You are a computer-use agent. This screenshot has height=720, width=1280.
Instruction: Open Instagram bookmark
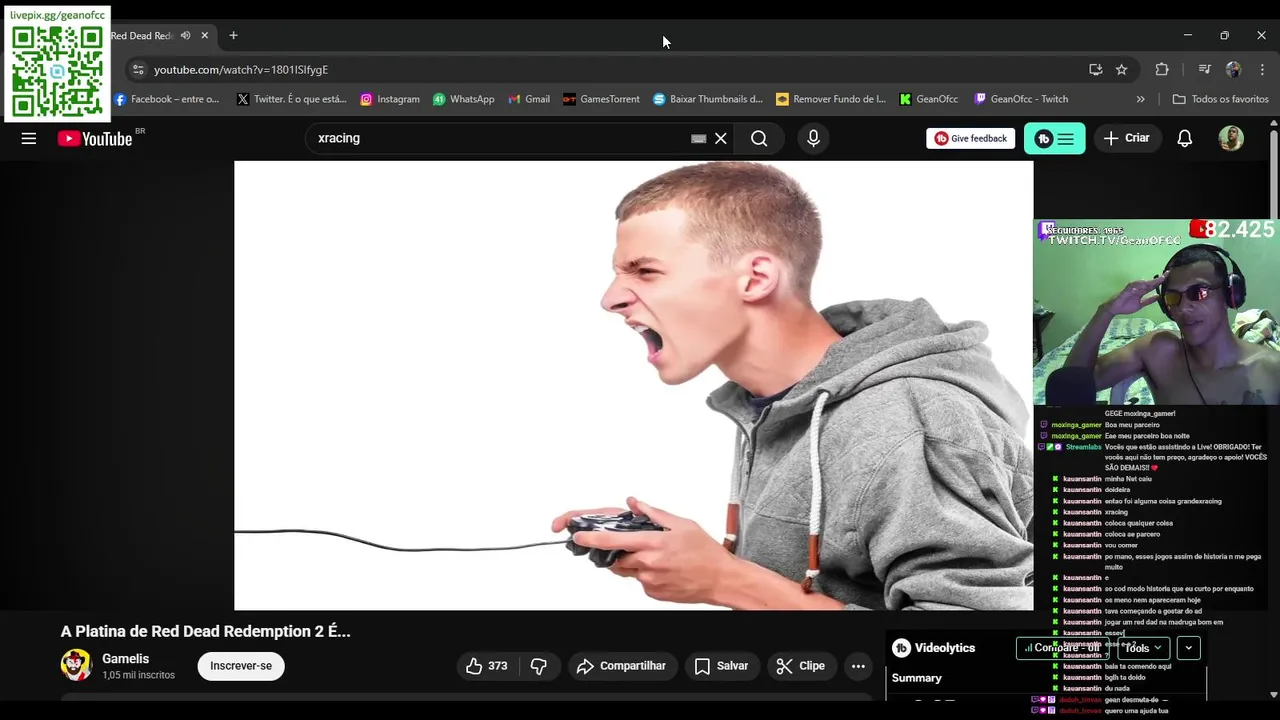click(x=390, y=99)
